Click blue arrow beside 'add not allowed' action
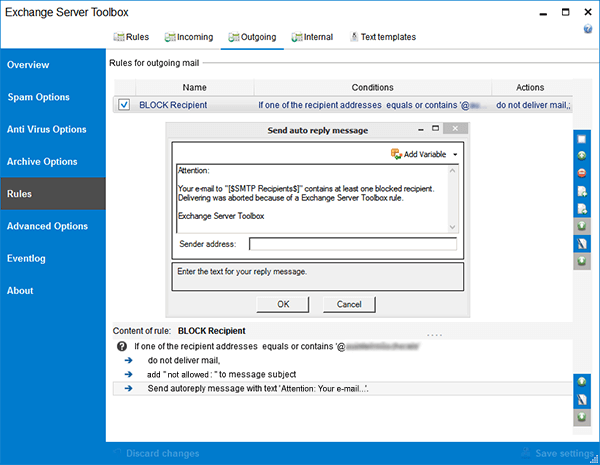Viewport: 600px width, 465px height. 129,374
